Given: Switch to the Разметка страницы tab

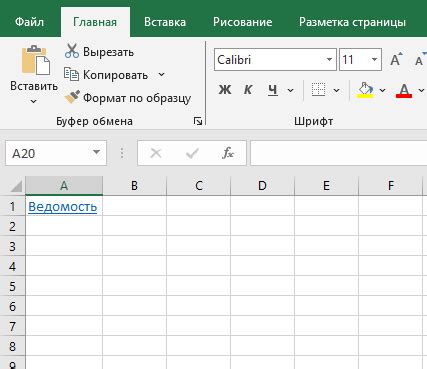Looking at the screenshot, I should point(352,22).
